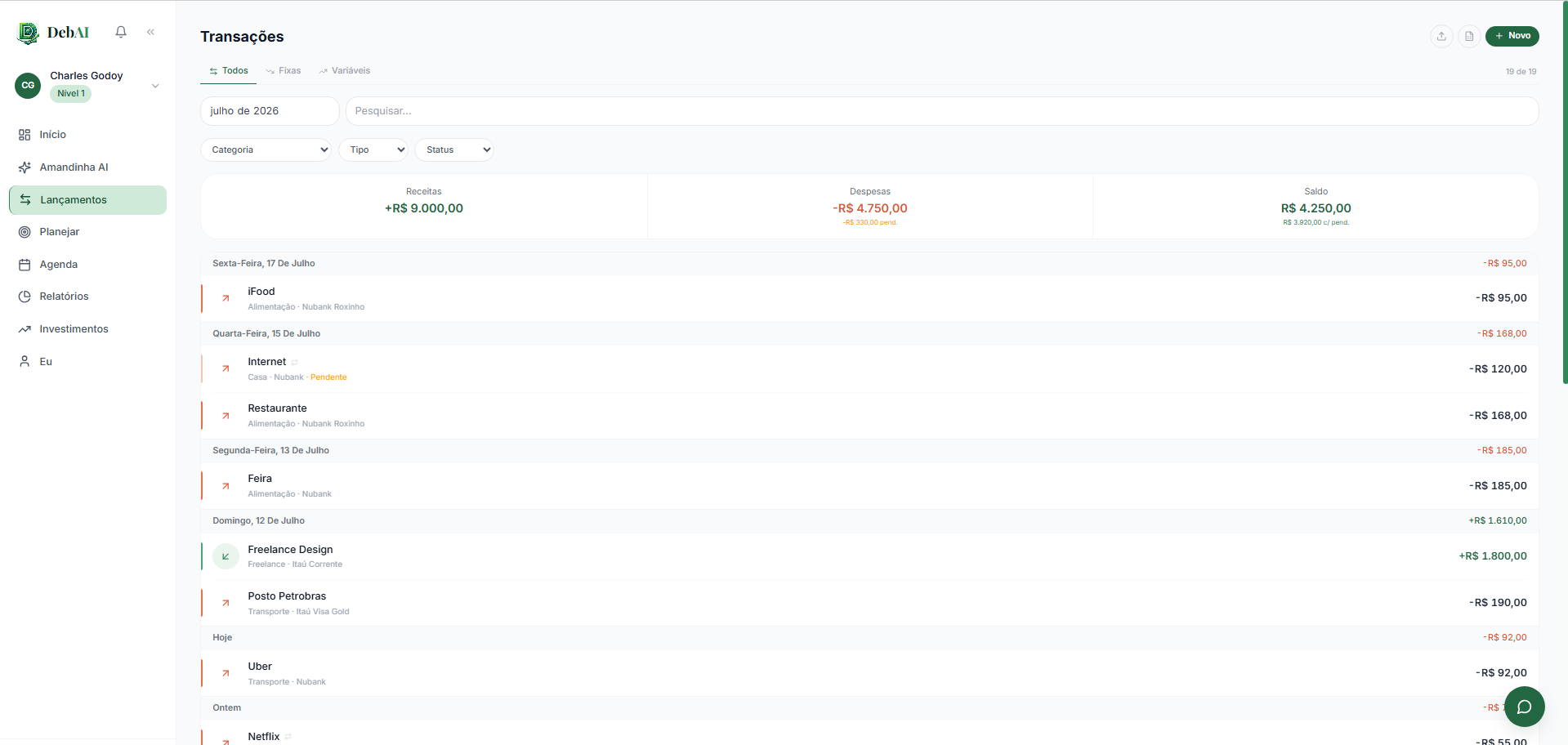This screenshot has width=1568, height=745.
Task: Click the Restaurante amount -R$ 168,00
Action: click(x=1498, y=416)
